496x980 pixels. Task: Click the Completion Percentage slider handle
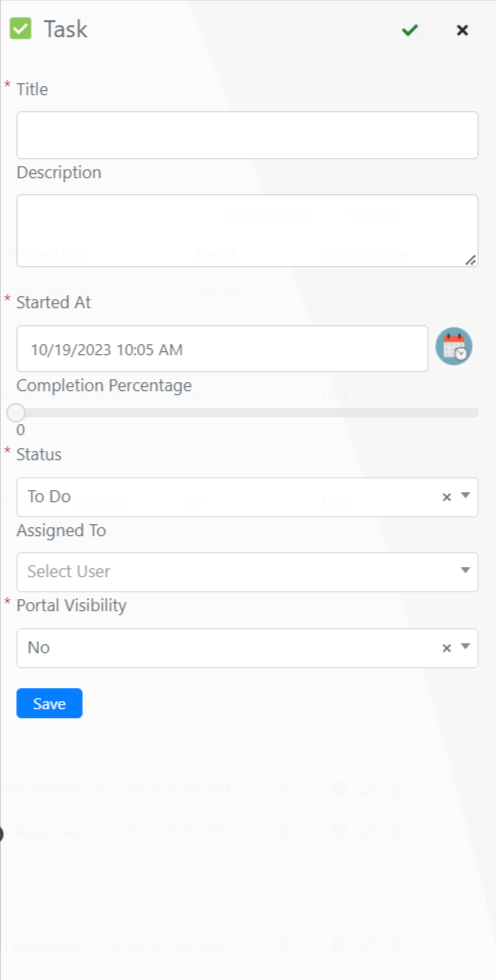(16, 412)
